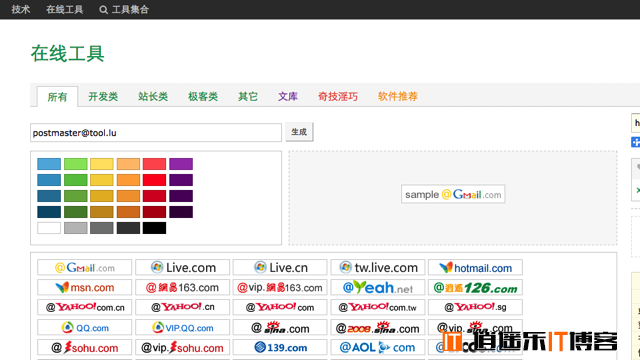The image size is (640, 360).
Task: Open 技术 in the top navigation
Action: click(x=21, y=9)
